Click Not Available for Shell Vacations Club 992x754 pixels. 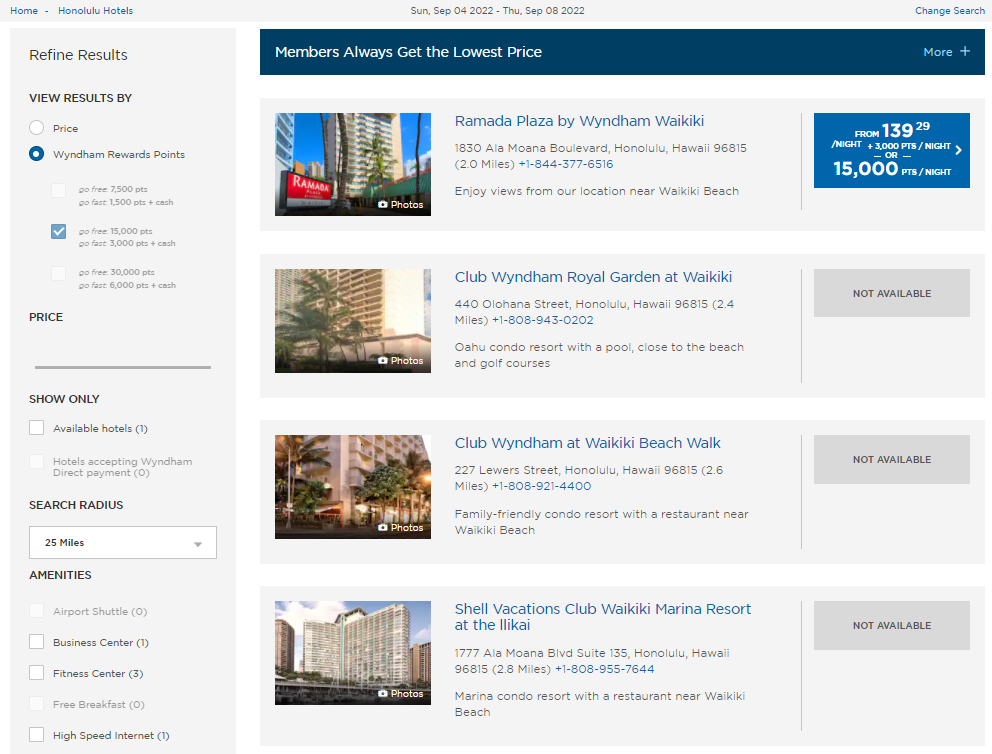891,625
